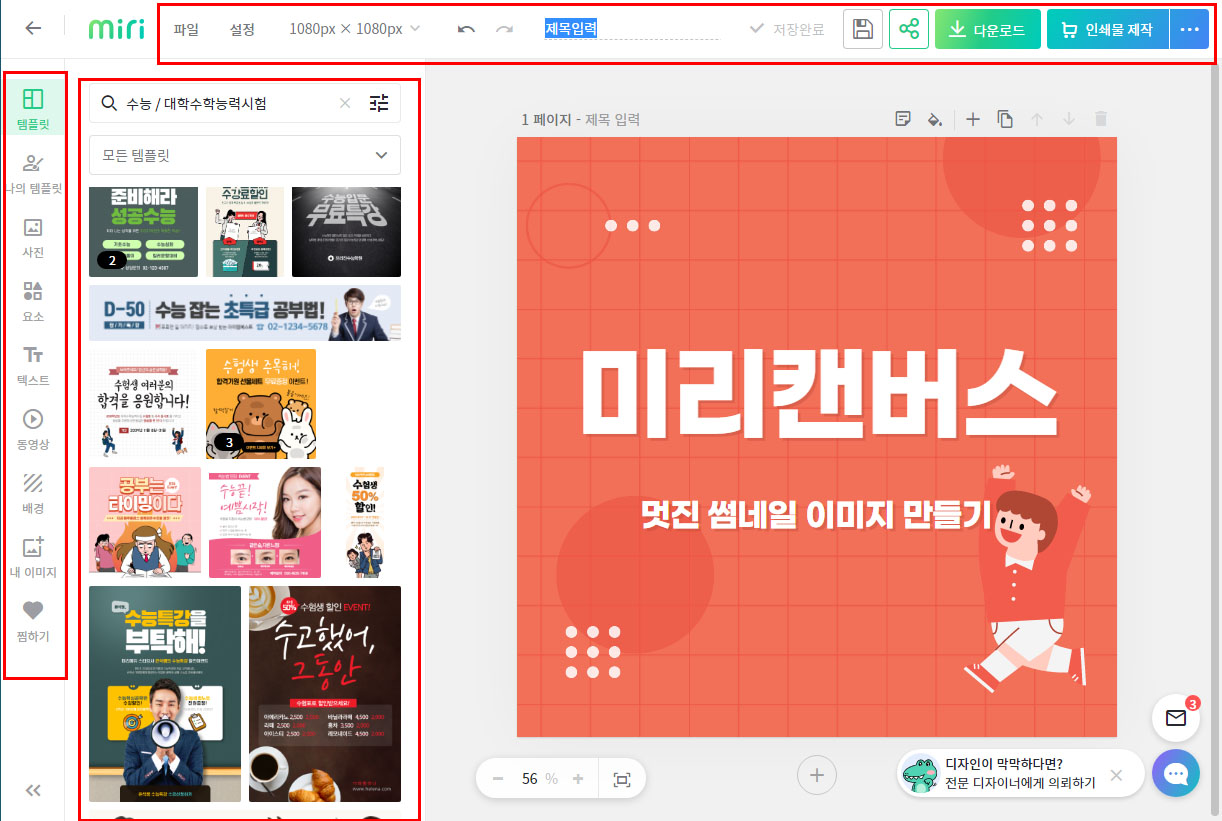Select the 수고했어, 그동안 template
Screen dimensions: 1222x821
click(x=325, y=693)
